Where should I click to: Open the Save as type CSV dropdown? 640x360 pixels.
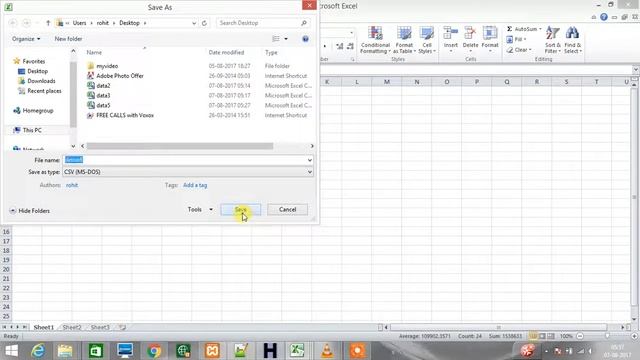188,172
